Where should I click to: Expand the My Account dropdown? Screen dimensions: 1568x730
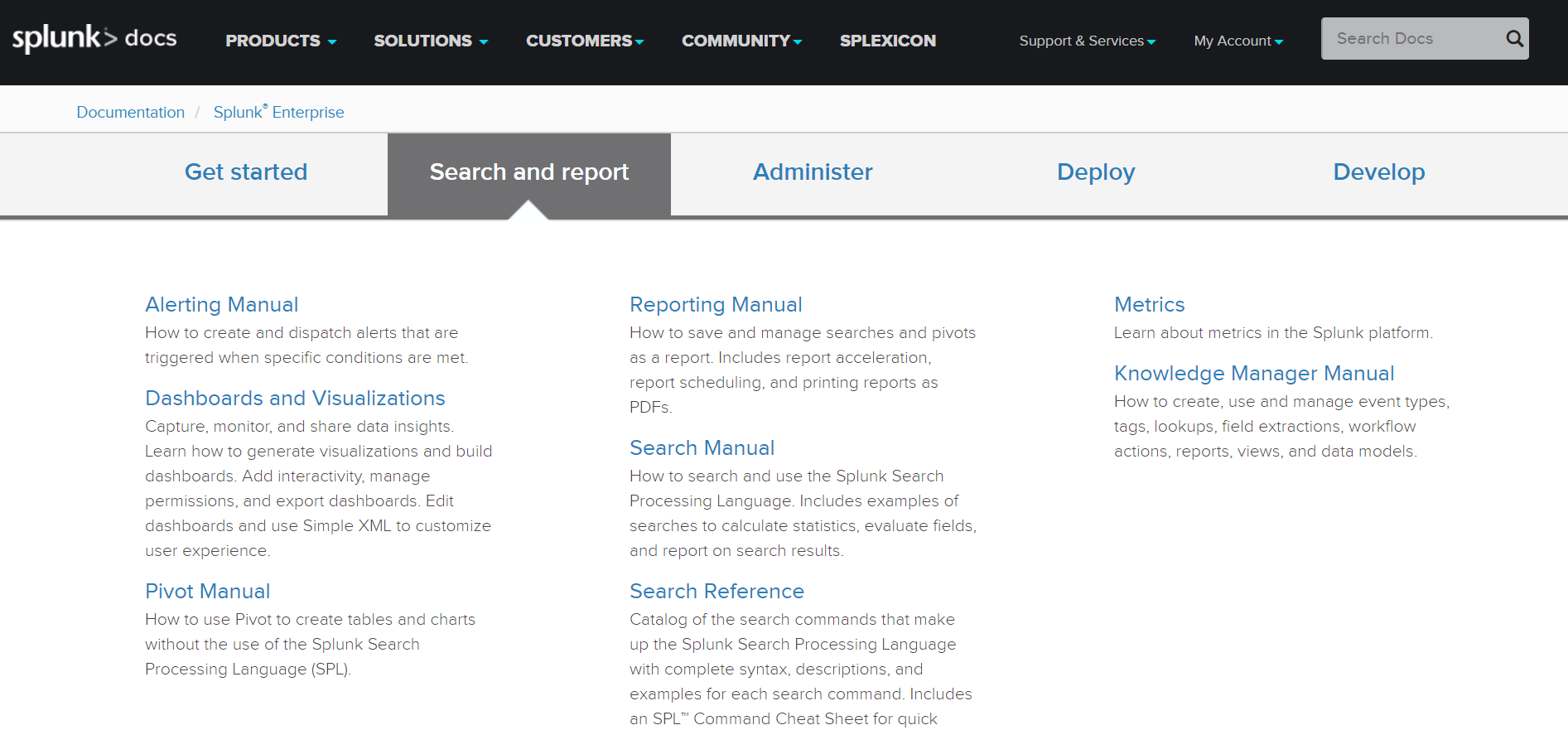click(x=1238, y=41)
